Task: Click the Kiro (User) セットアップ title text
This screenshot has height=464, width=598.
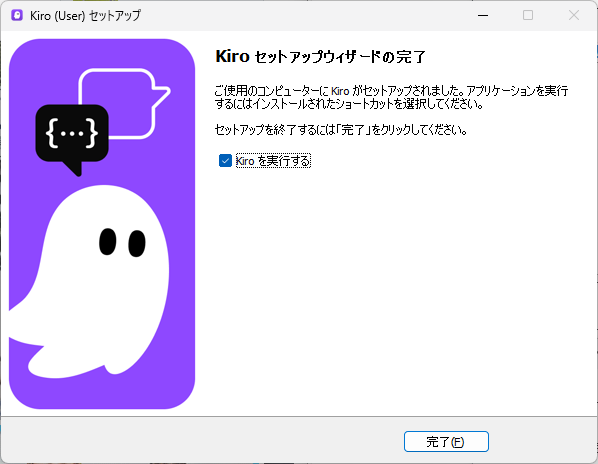Action: (x=85, y=16)
